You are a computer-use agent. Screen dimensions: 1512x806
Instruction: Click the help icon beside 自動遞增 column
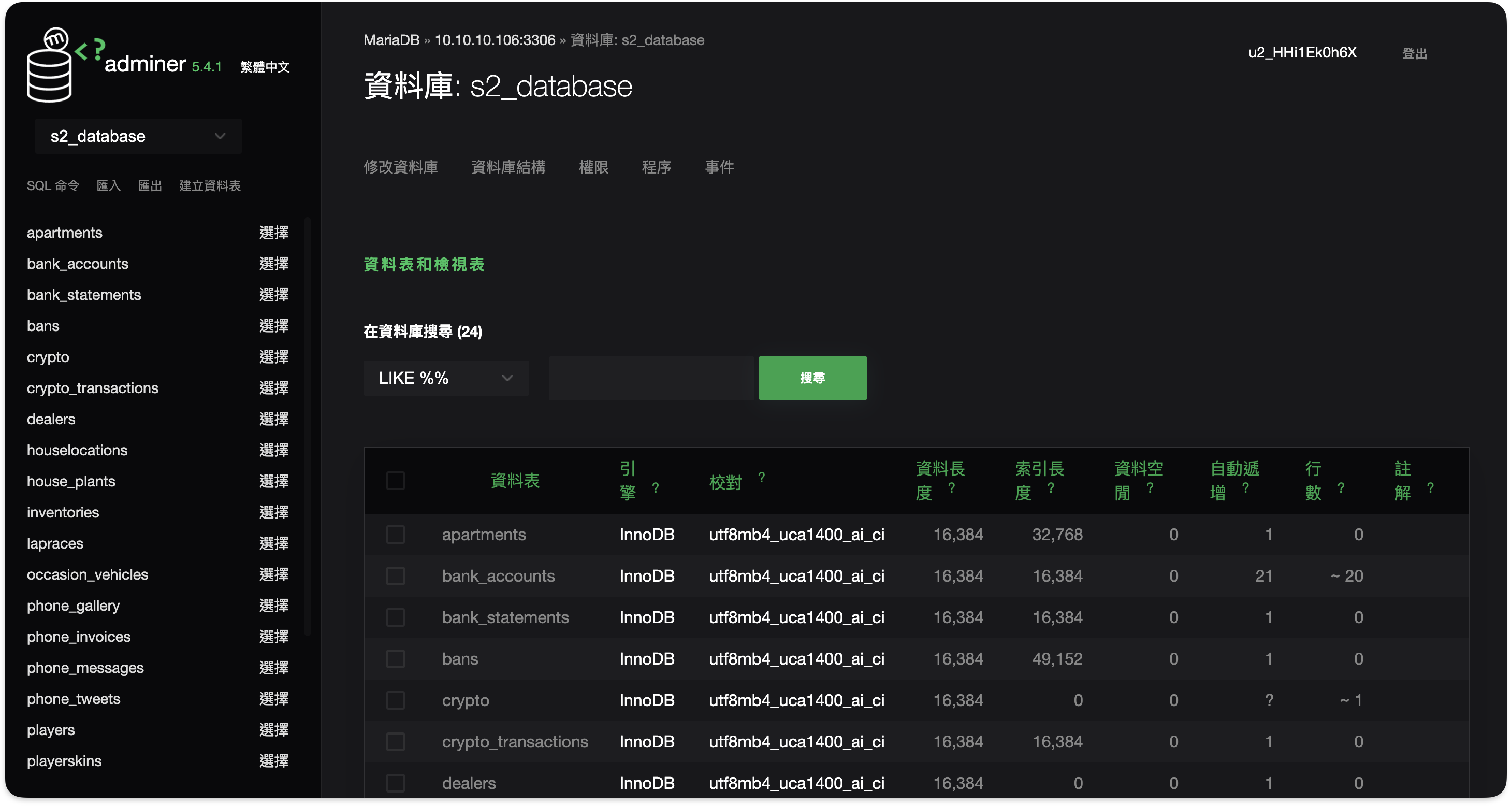coord(1245,488)
